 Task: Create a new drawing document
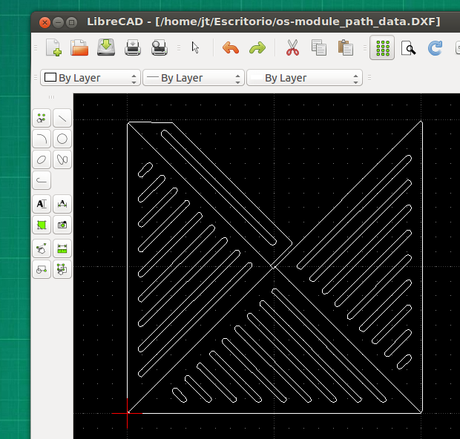click(54, 47)
